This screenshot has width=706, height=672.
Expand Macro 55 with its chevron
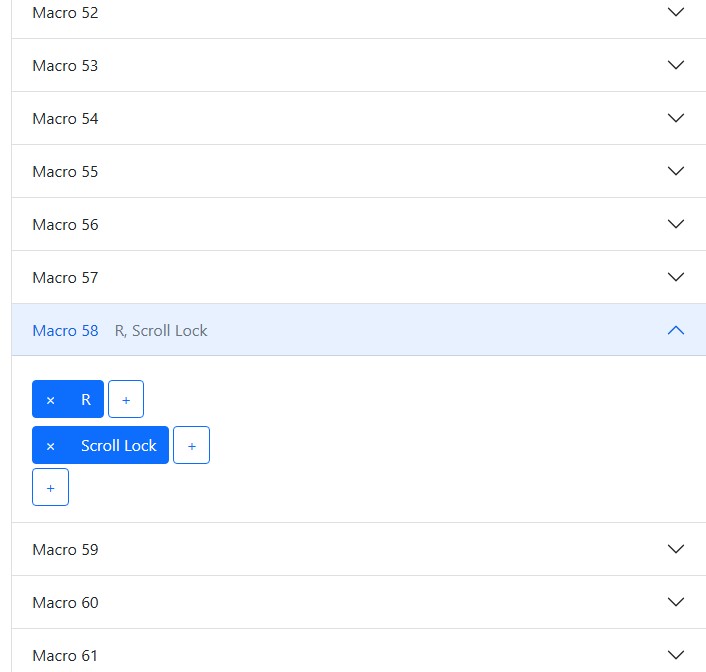pos(676,171)
